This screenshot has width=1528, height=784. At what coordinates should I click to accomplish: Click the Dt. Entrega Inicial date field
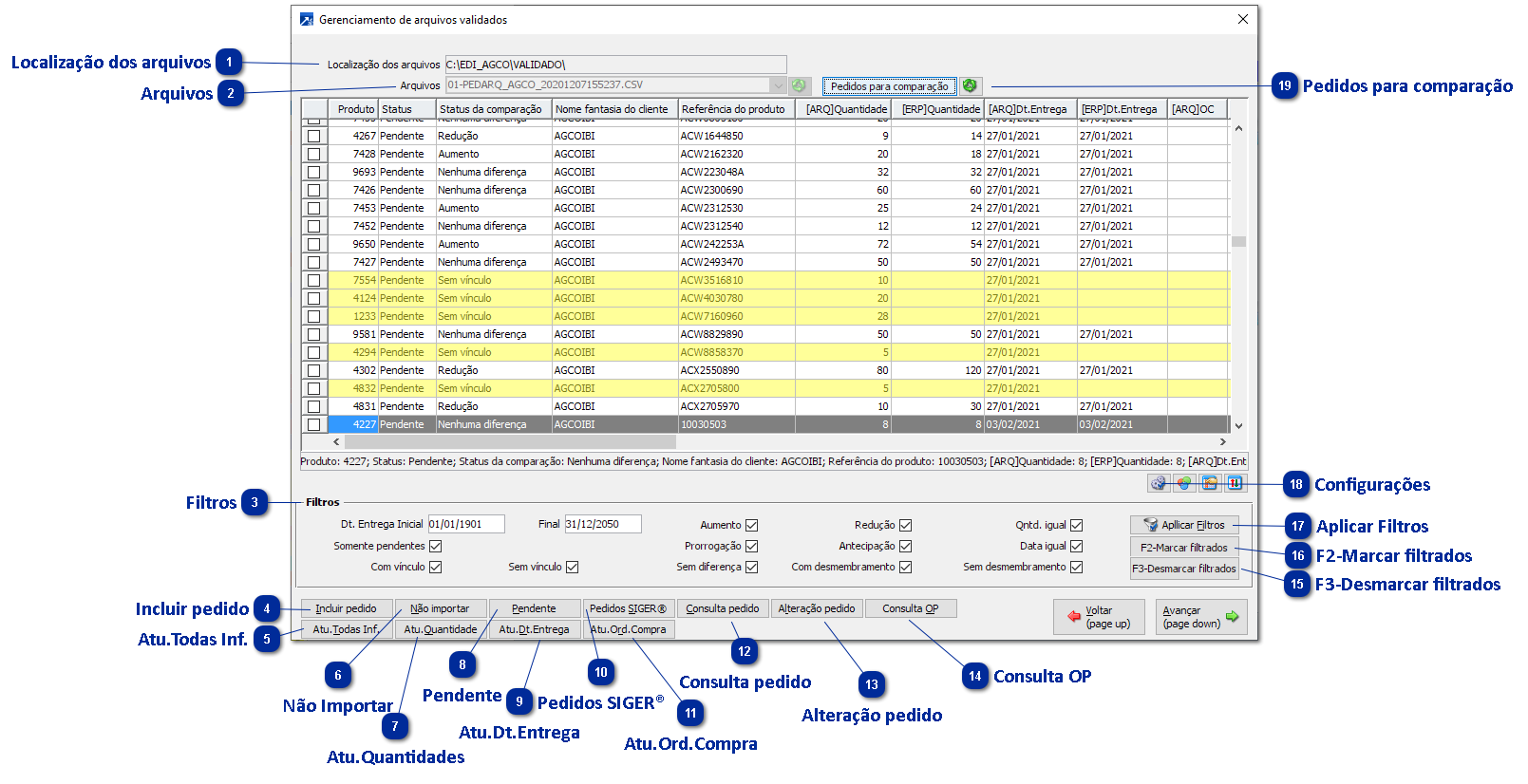466,525
